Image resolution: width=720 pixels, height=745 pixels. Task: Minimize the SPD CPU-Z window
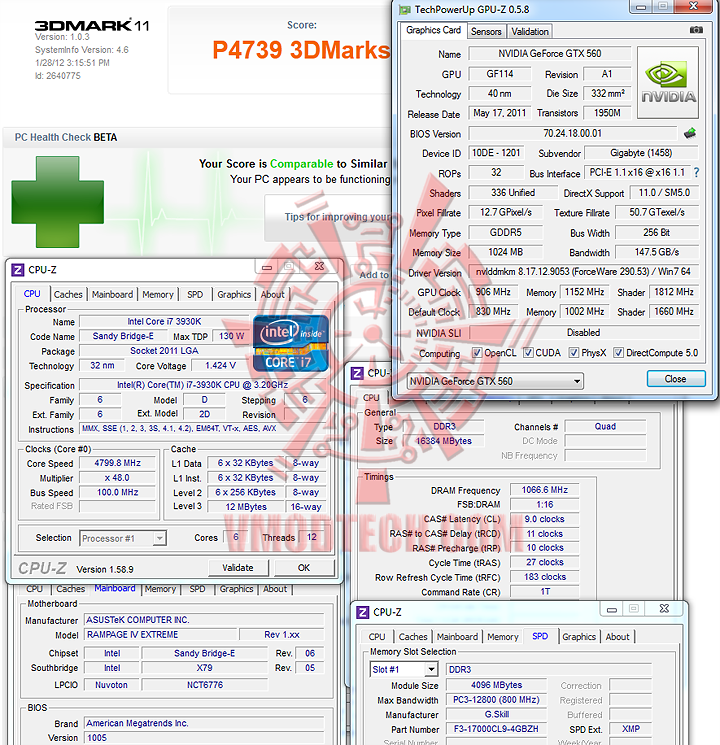612,609
